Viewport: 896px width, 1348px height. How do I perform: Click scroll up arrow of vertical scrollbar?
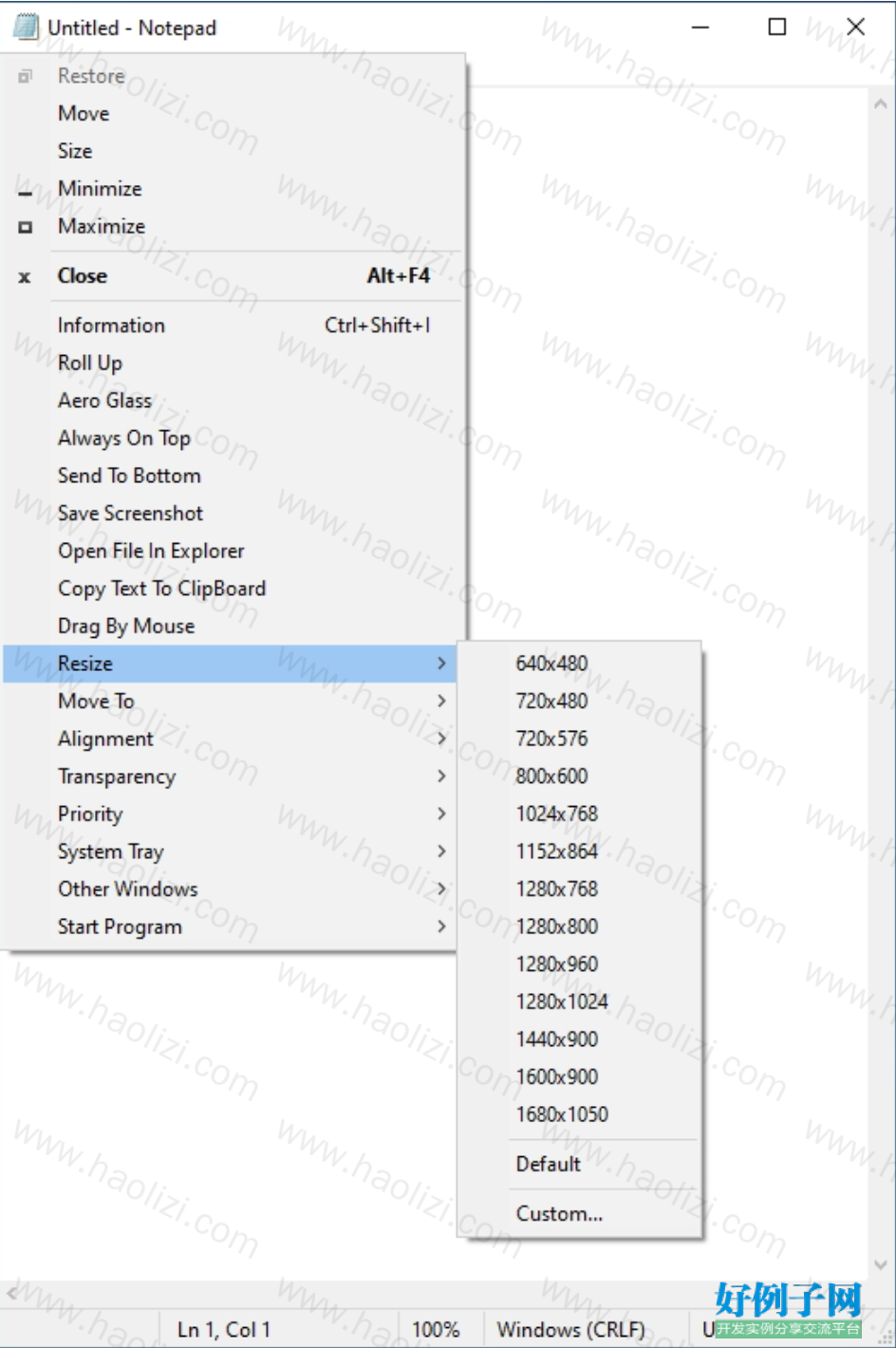881,104
